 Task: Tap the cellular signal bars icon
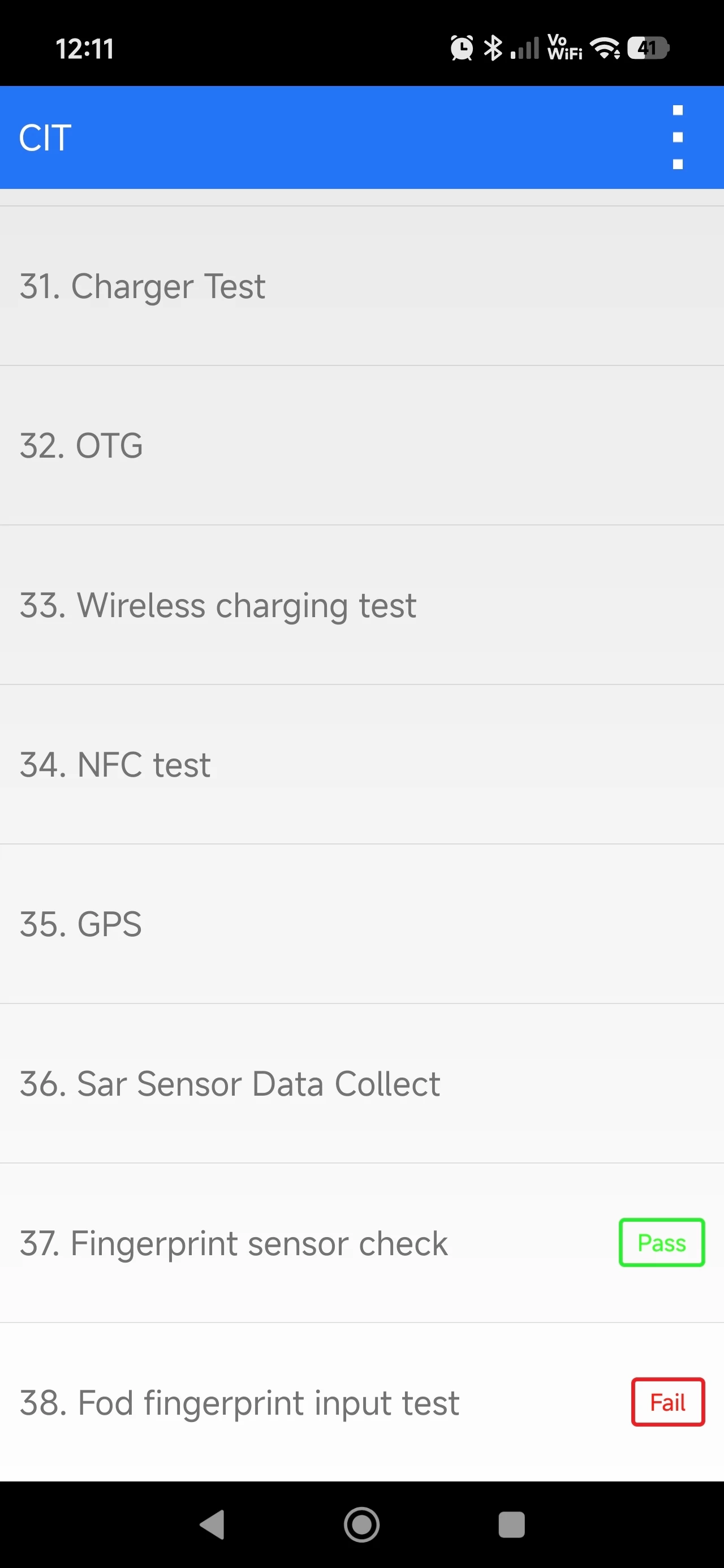click(x=525, y=48)
